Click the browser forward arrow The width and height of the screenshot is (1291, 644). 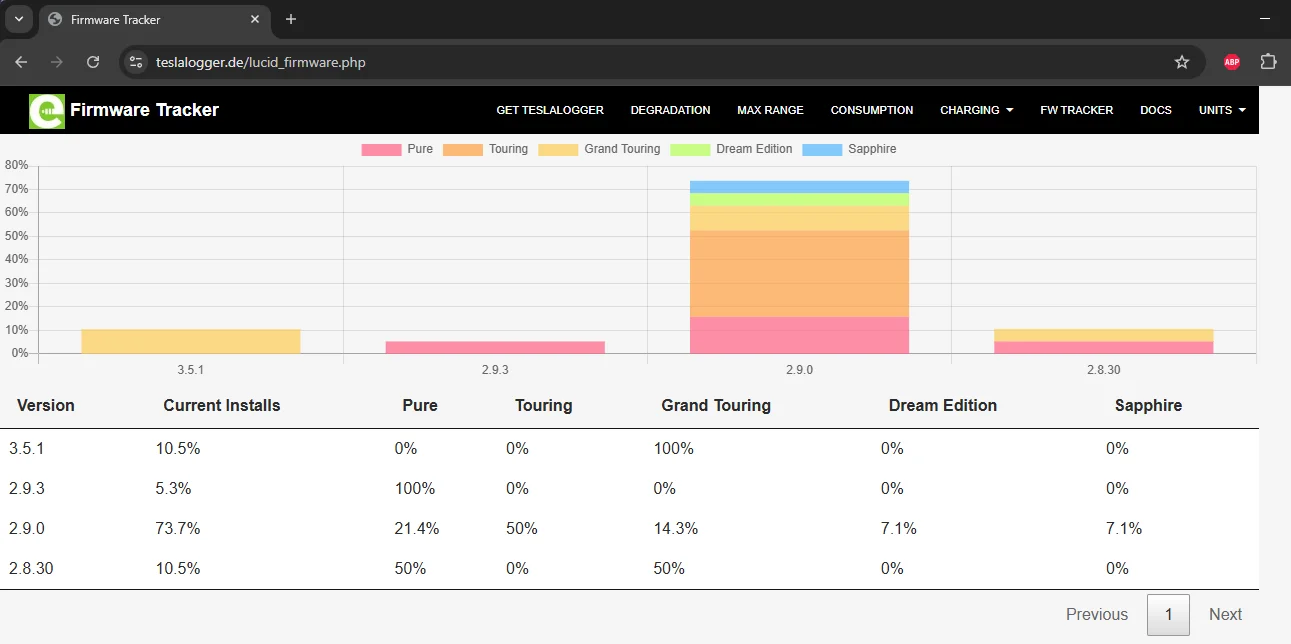pyautogui.click(x=57, y=62)
